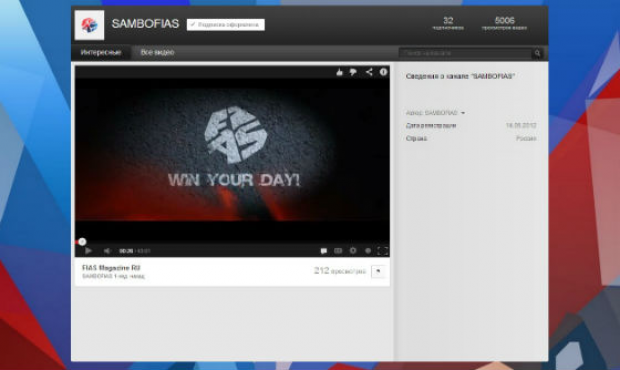Click SAMBOFIAS uploader link under video title
The height and width of the screenshot is (370, 620).
click(x=97, y=276)
